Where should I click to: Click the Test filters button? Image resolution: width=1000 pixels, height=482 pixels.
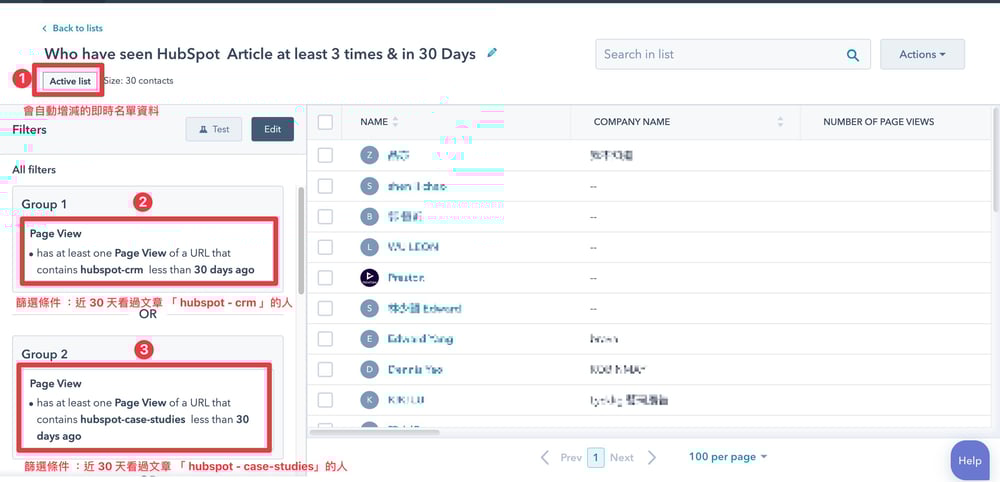point(214,129)
